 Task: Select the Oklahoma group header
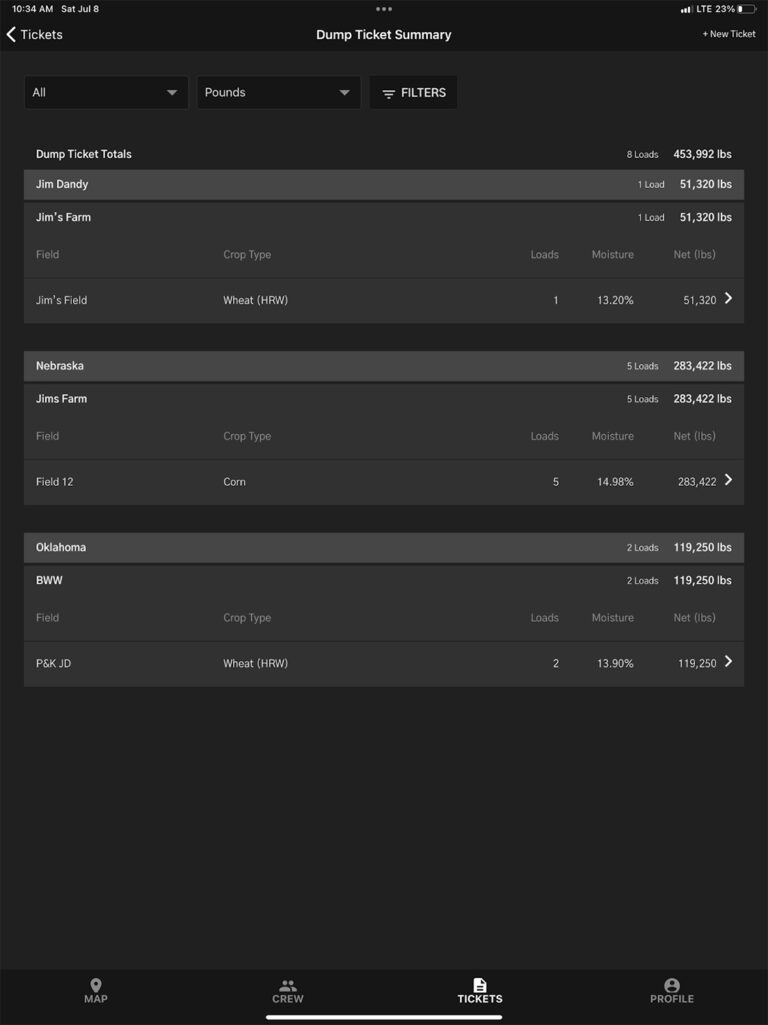point(384,547)
